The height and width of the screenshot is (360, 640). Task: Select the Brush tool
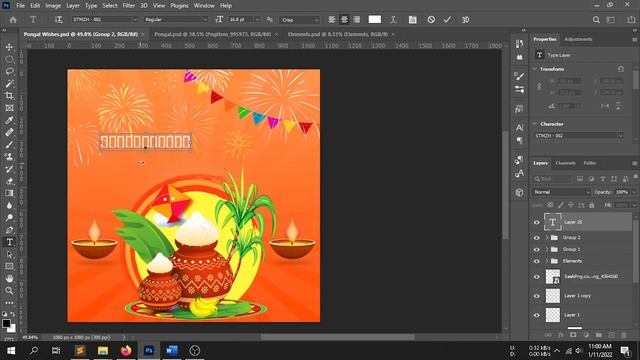[x=9, y=144]
